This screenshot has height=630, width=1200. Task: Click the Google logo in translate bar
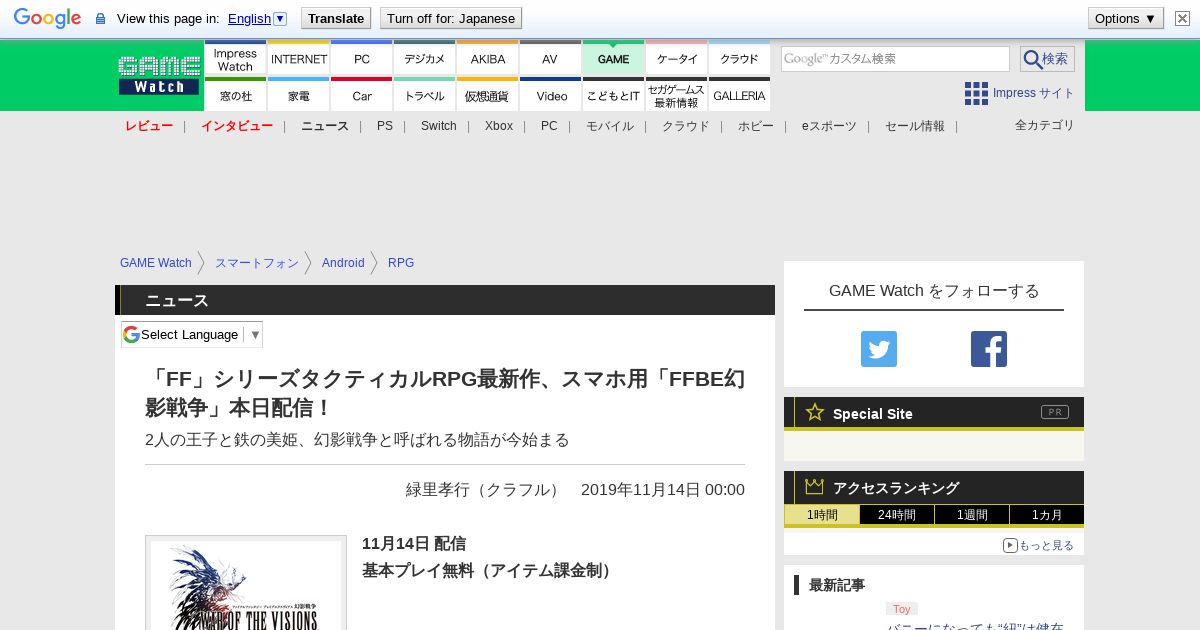pyautogui.click(x=47, y=18)
